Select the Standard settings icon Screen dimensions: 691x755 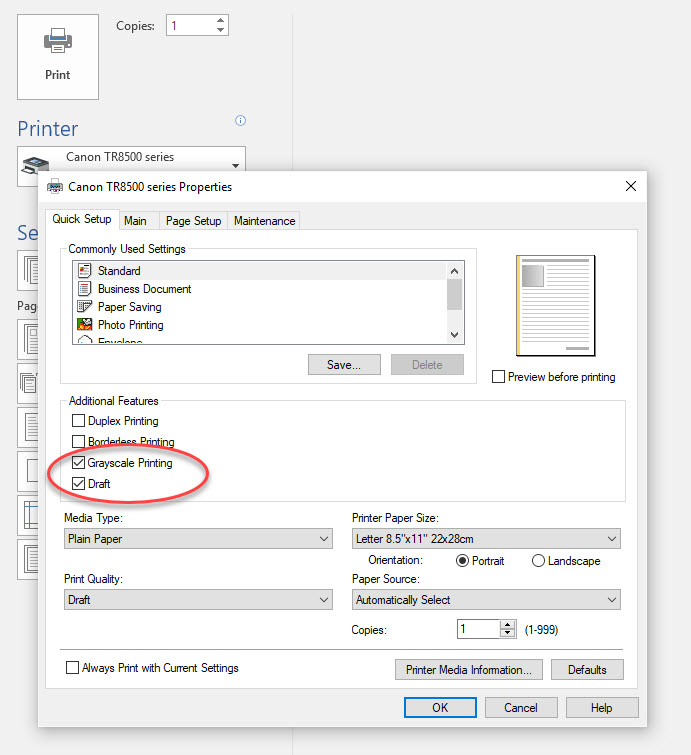coord(85,271)
